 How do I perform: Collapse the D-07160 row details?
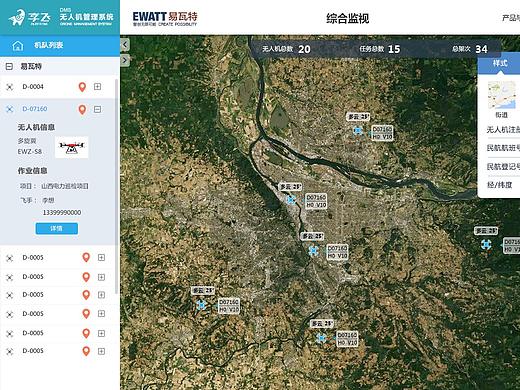tap(97, 109)
